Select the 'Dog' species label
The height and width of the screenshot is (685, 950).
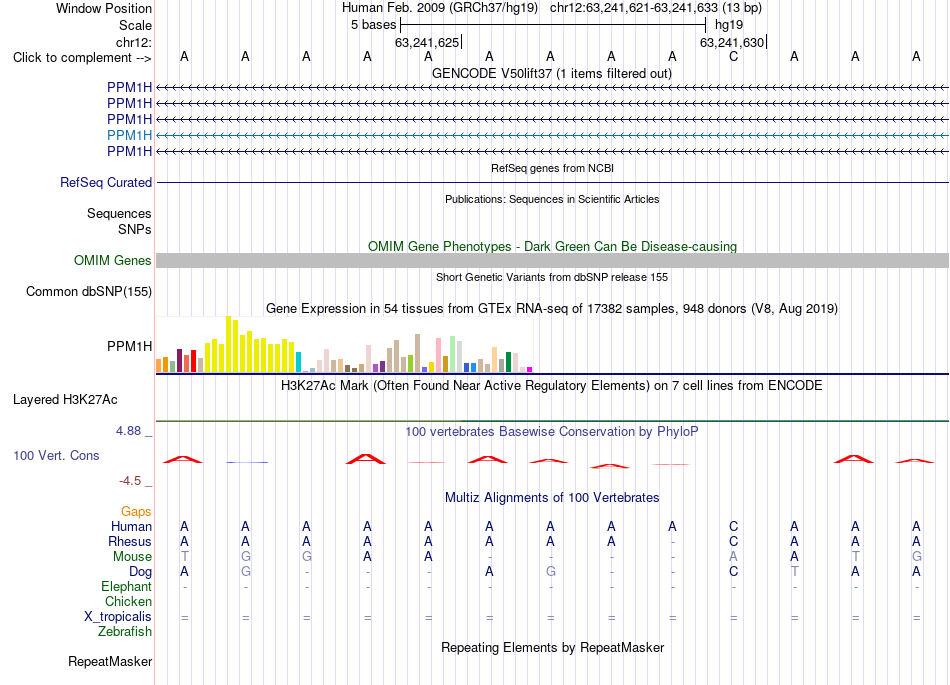click(x=141, y=572)
